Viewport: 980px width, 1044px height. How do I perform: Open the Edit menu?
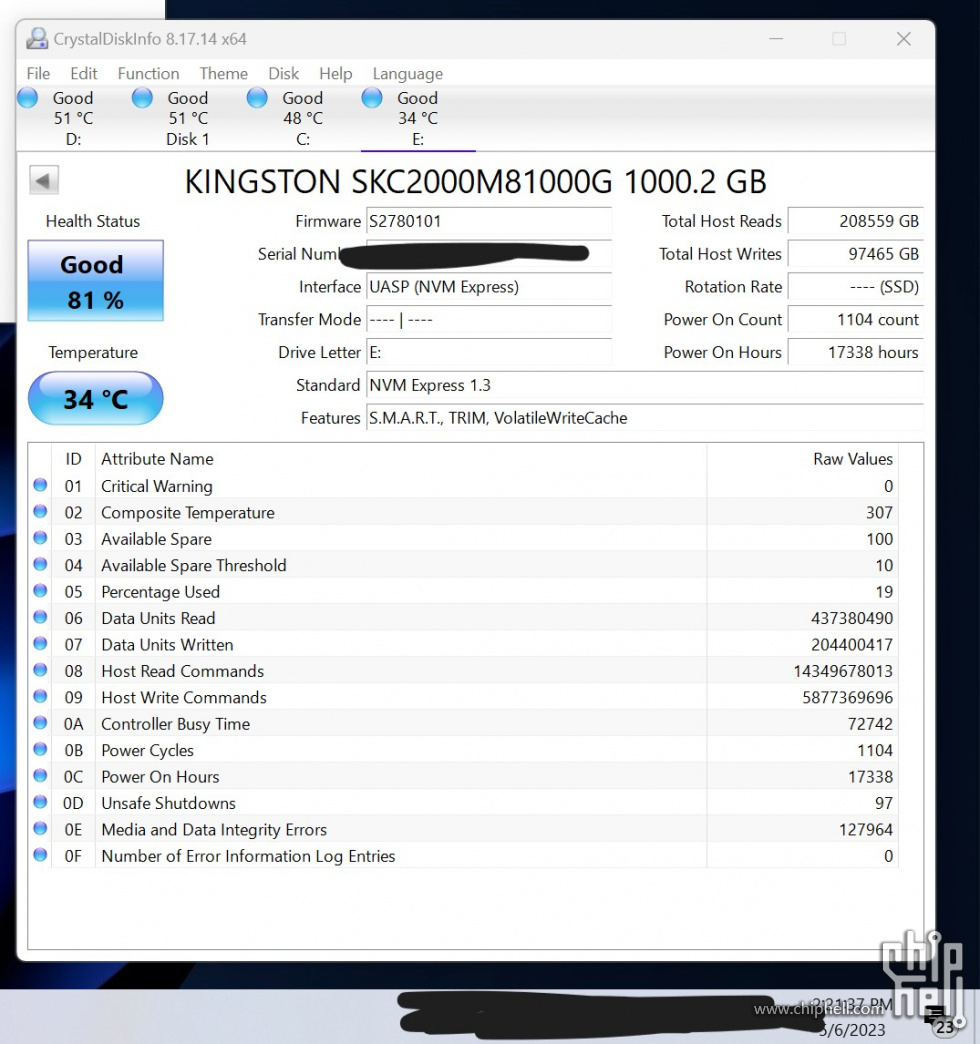tap(84, 73)
